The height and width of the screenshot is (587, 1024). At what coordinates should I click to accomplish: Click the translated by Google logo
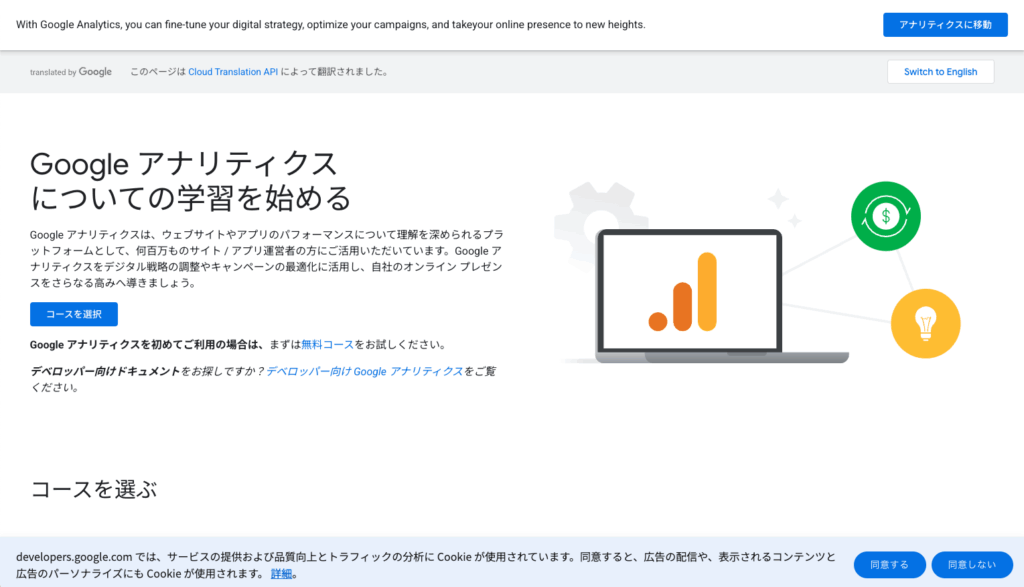tap(71, 72)
